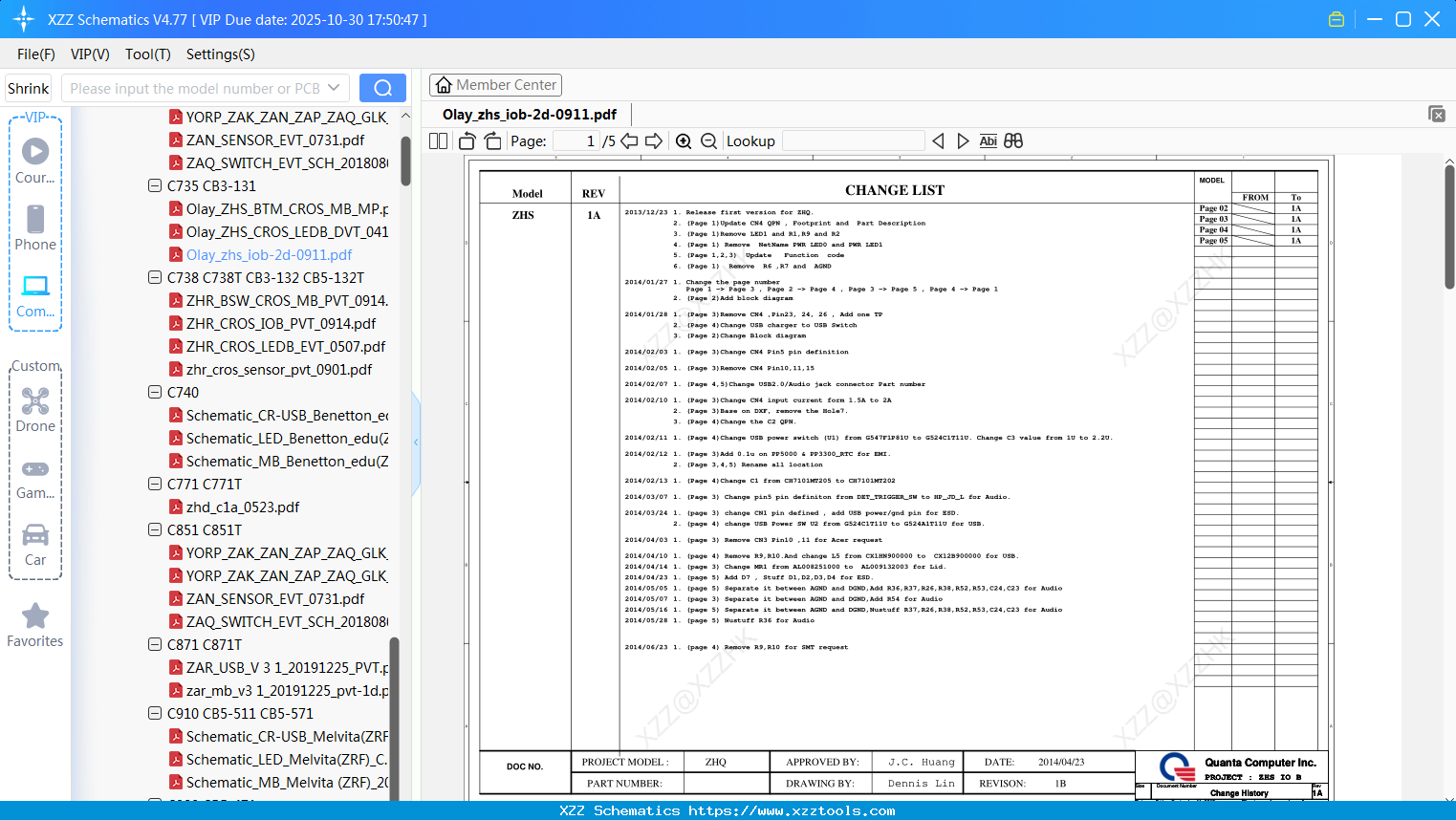This screenshot has height=820, width=1456.
Task: Jump to next lookup result
Action: tap(963, 141)
